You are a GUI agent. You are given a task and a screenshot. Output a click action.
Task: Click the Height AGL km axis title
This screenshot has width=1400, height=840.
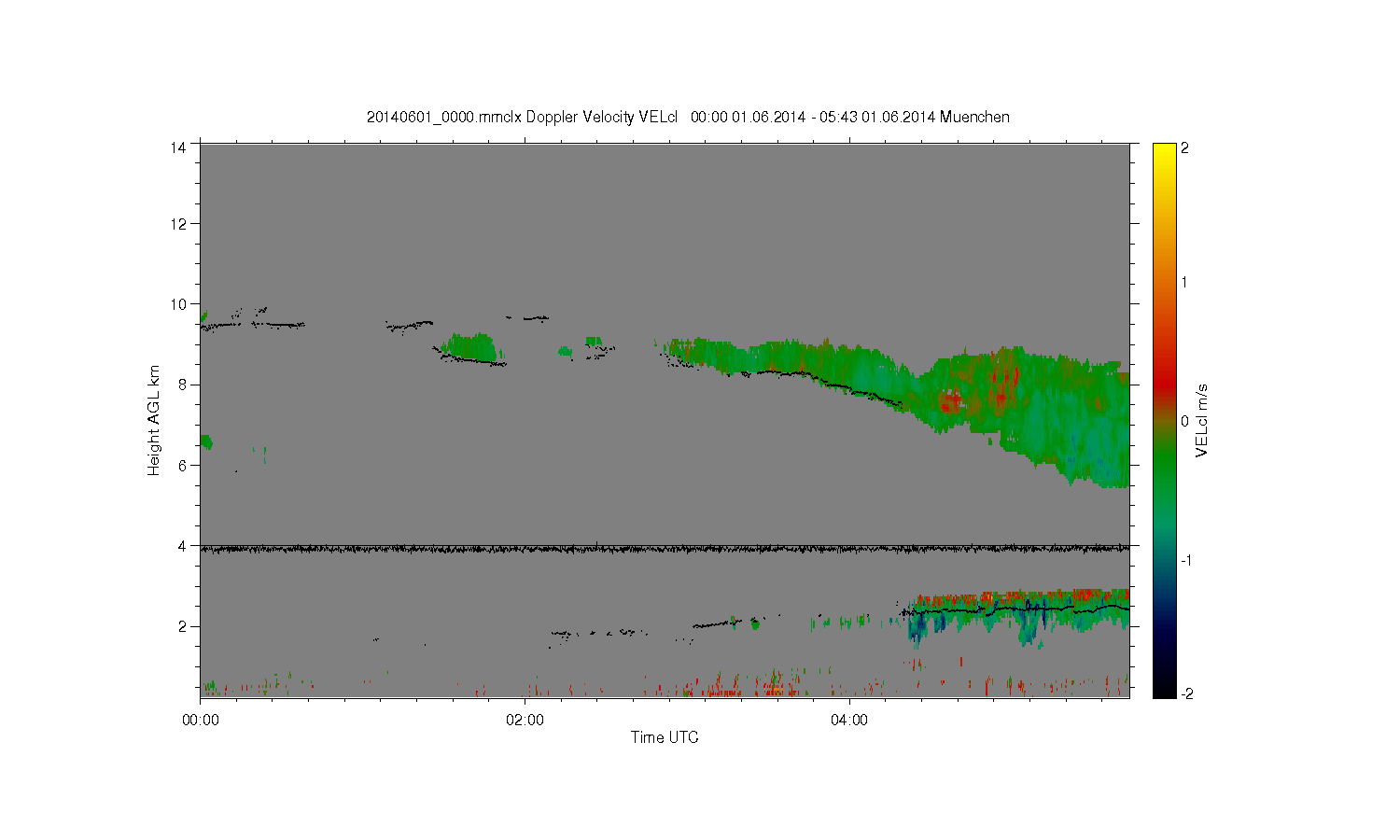[x=154, y=420]
